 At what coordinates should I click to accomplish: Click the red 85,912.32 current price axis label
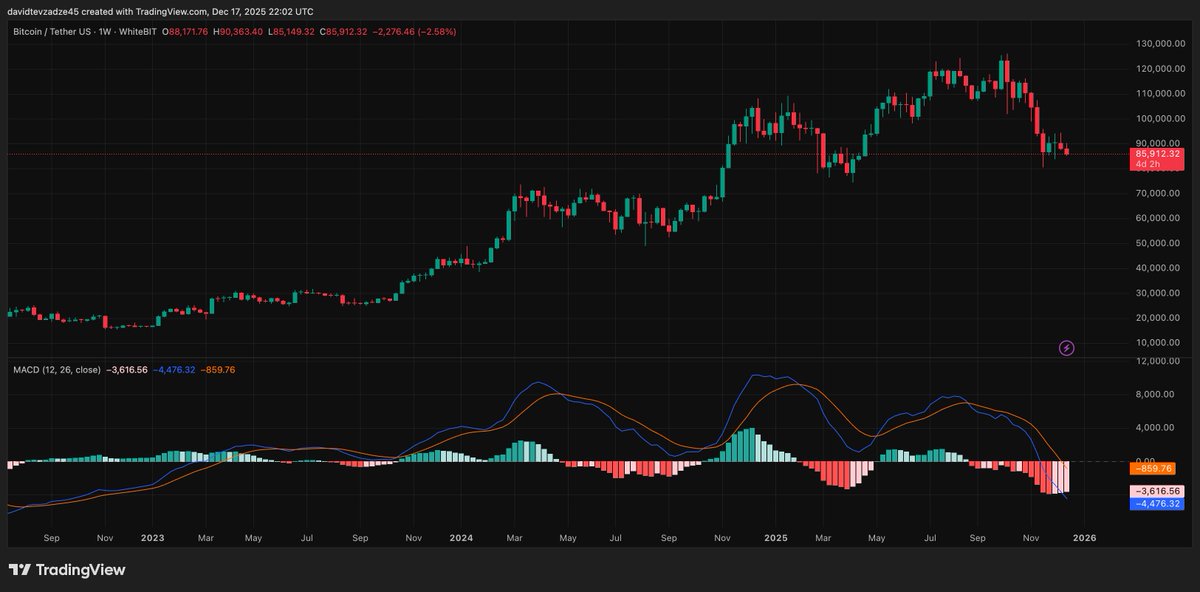[1156, 154]
